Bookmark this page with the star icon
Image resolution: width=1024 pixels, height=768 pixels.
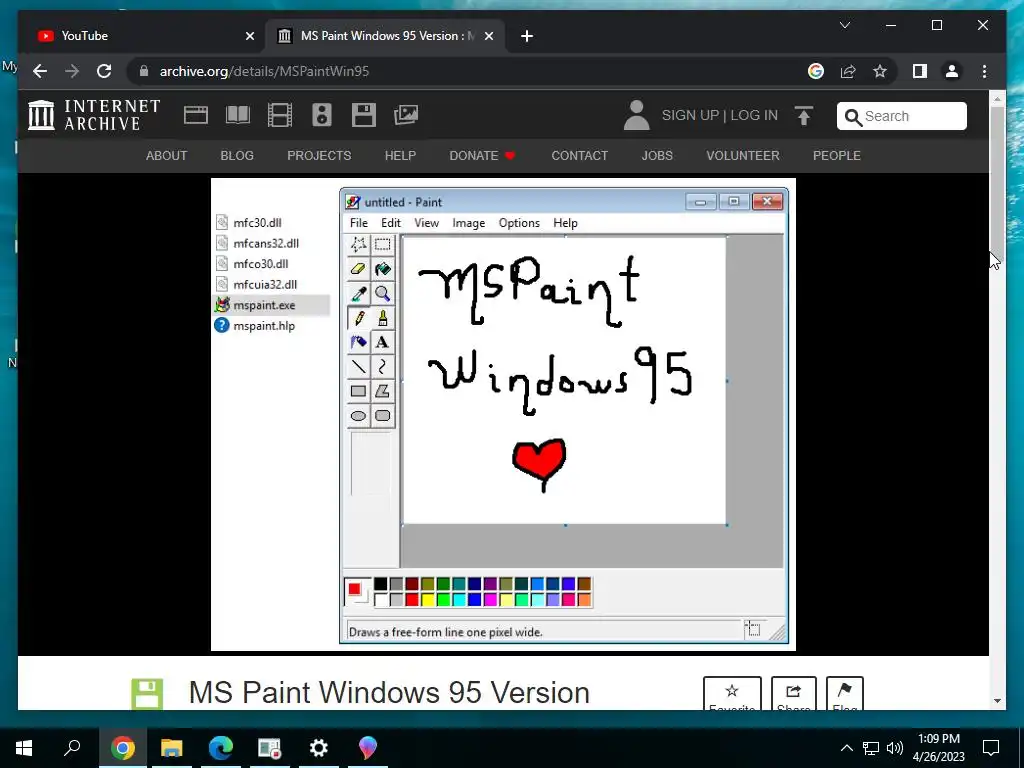point(880,71)
